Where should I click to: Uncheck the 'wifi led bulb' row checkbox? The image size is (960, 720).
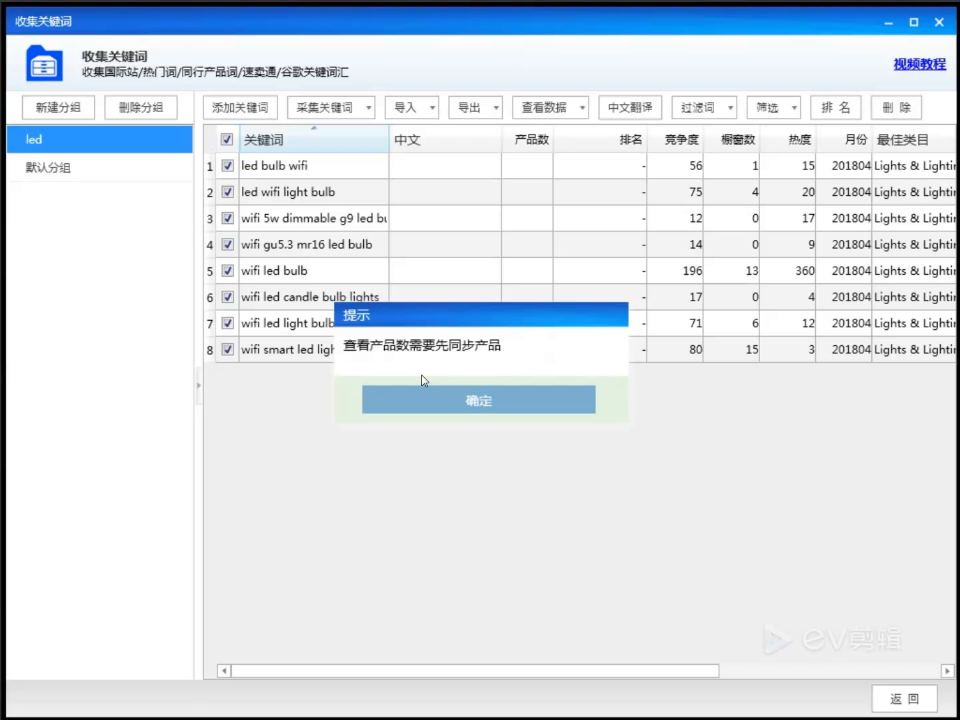(x=227, y=271)
